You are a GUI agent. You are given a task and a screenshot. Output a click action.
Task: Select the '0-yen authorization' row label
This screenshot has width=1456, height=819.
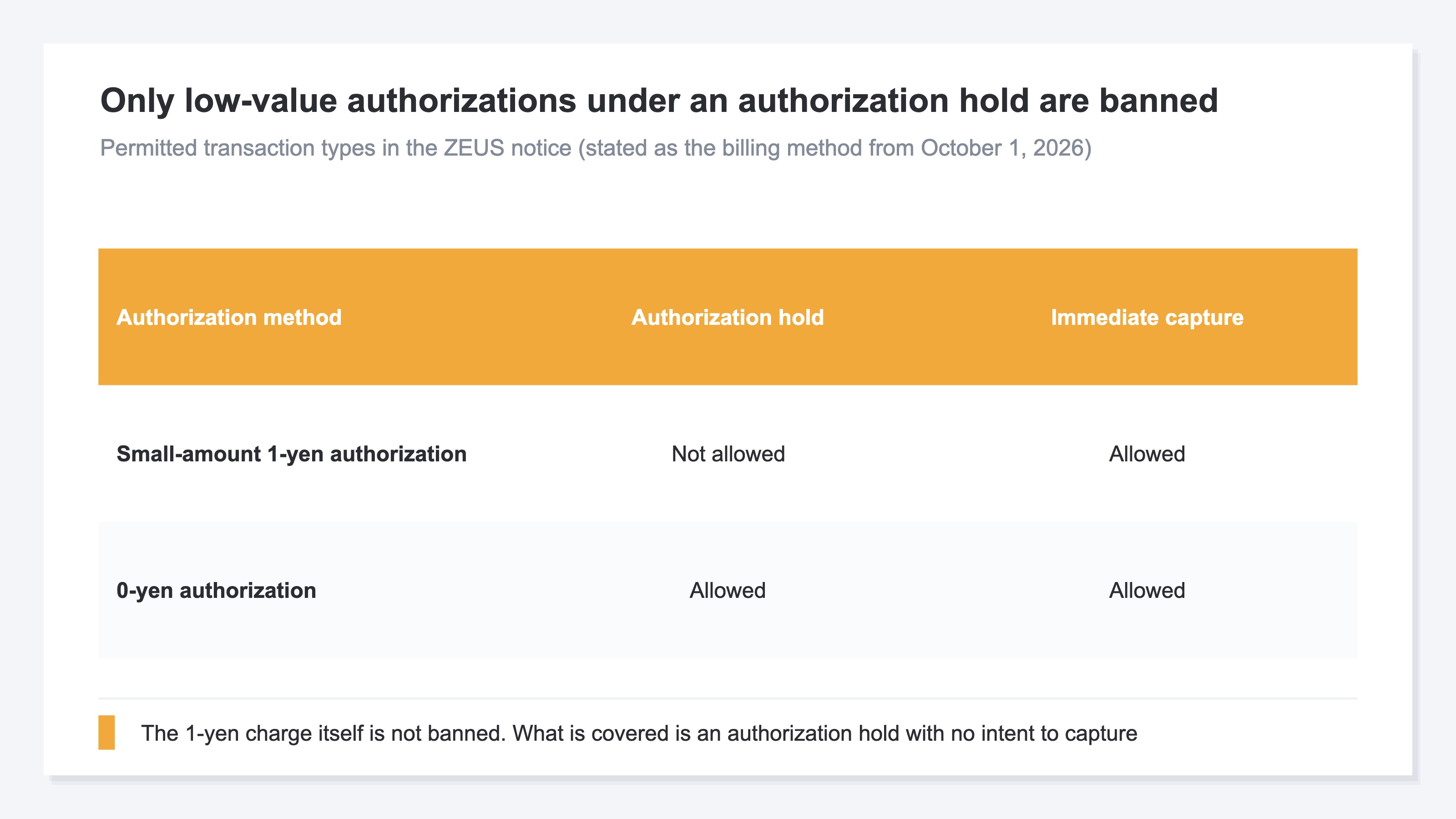coord(216,591)
